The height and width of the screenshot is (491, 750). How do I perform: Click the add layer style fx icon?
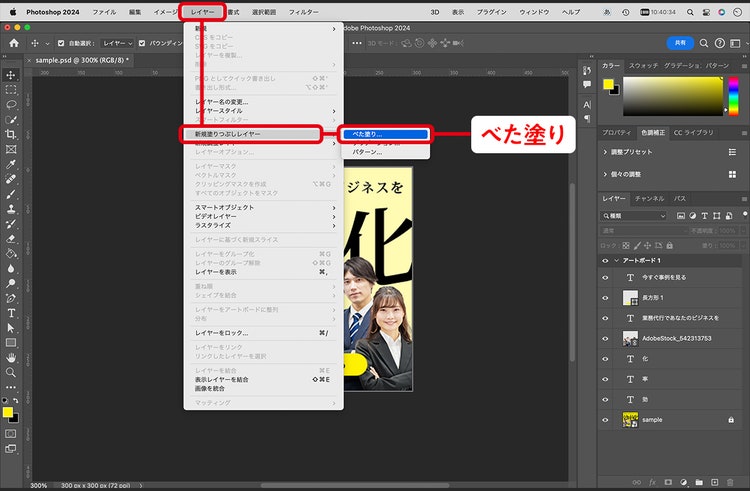652,482
